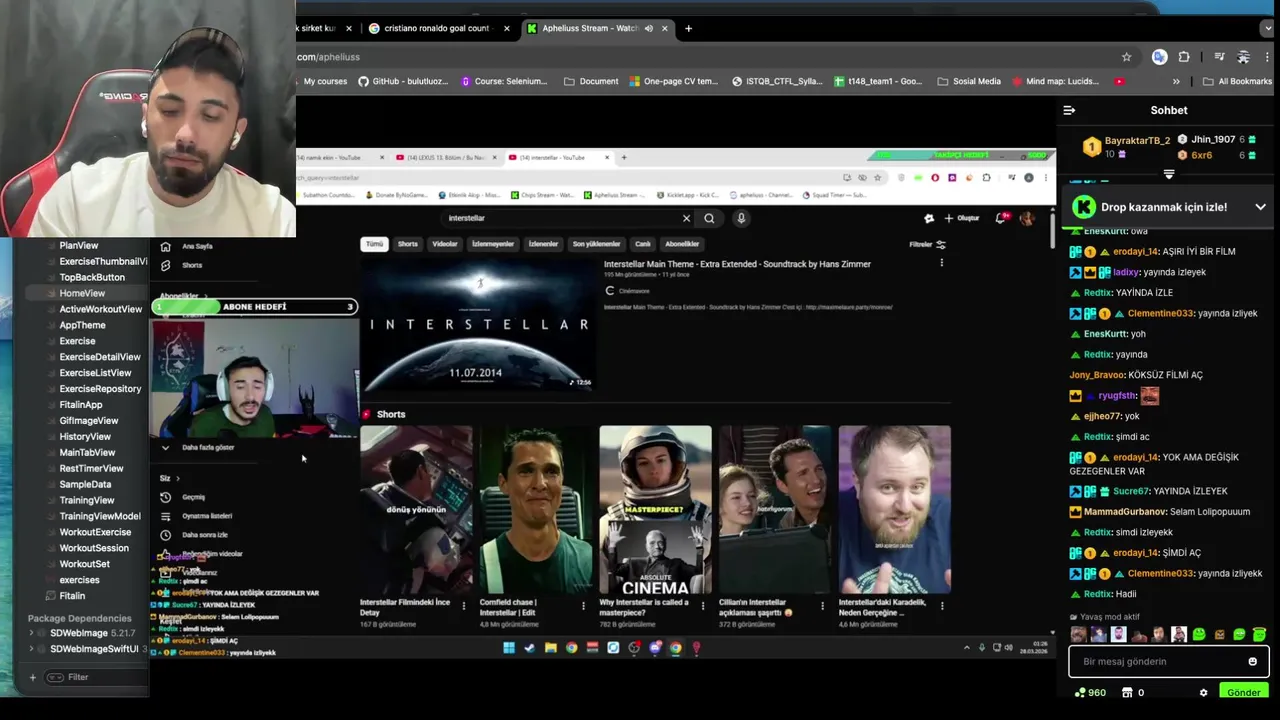Expand SDWebImageSwiftUI package dependency
The height and width of the screenshot is (720, 1280).
coord(32,649)
